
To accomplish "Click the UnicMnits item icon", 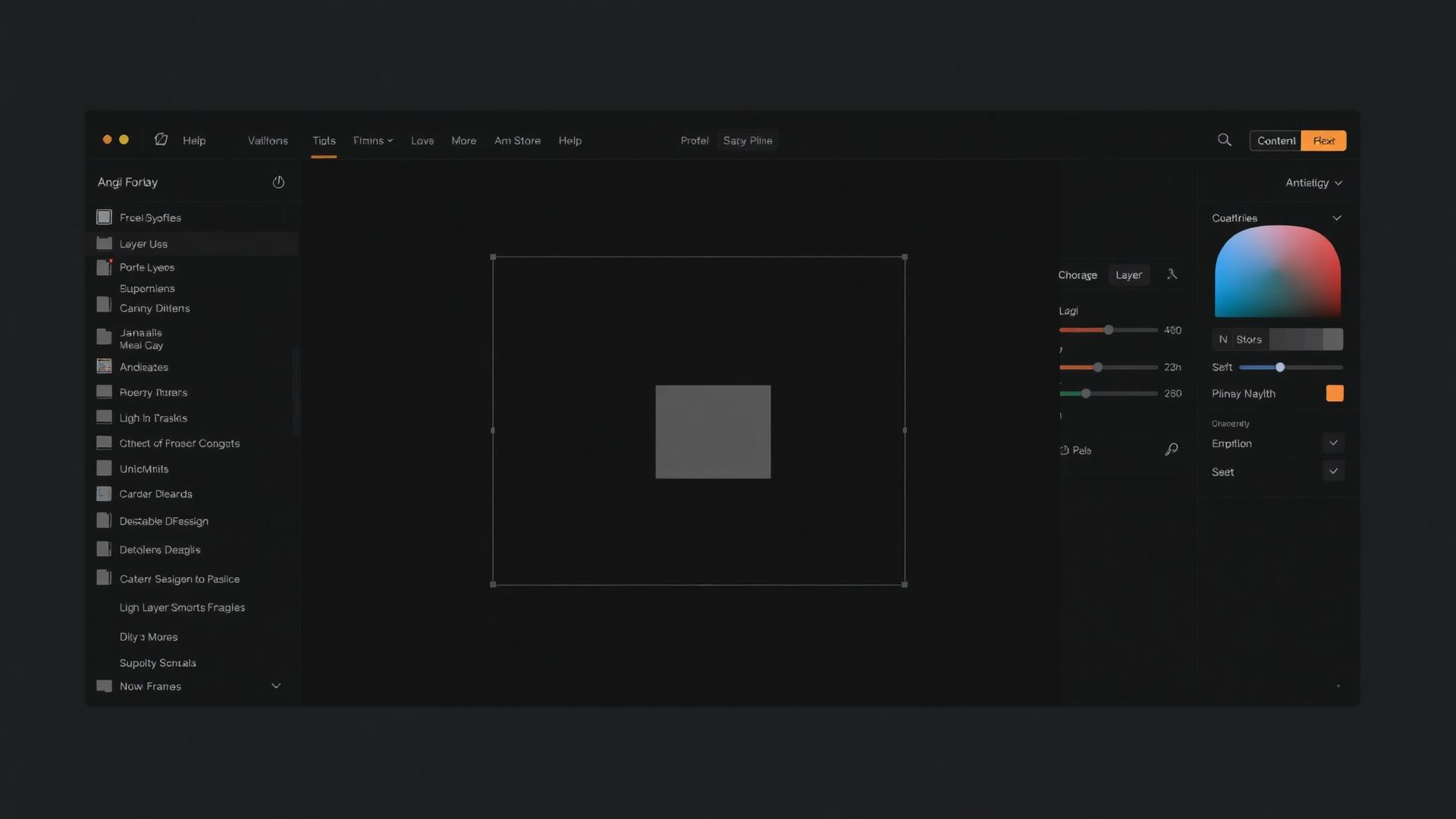I will tap(104, 469).
